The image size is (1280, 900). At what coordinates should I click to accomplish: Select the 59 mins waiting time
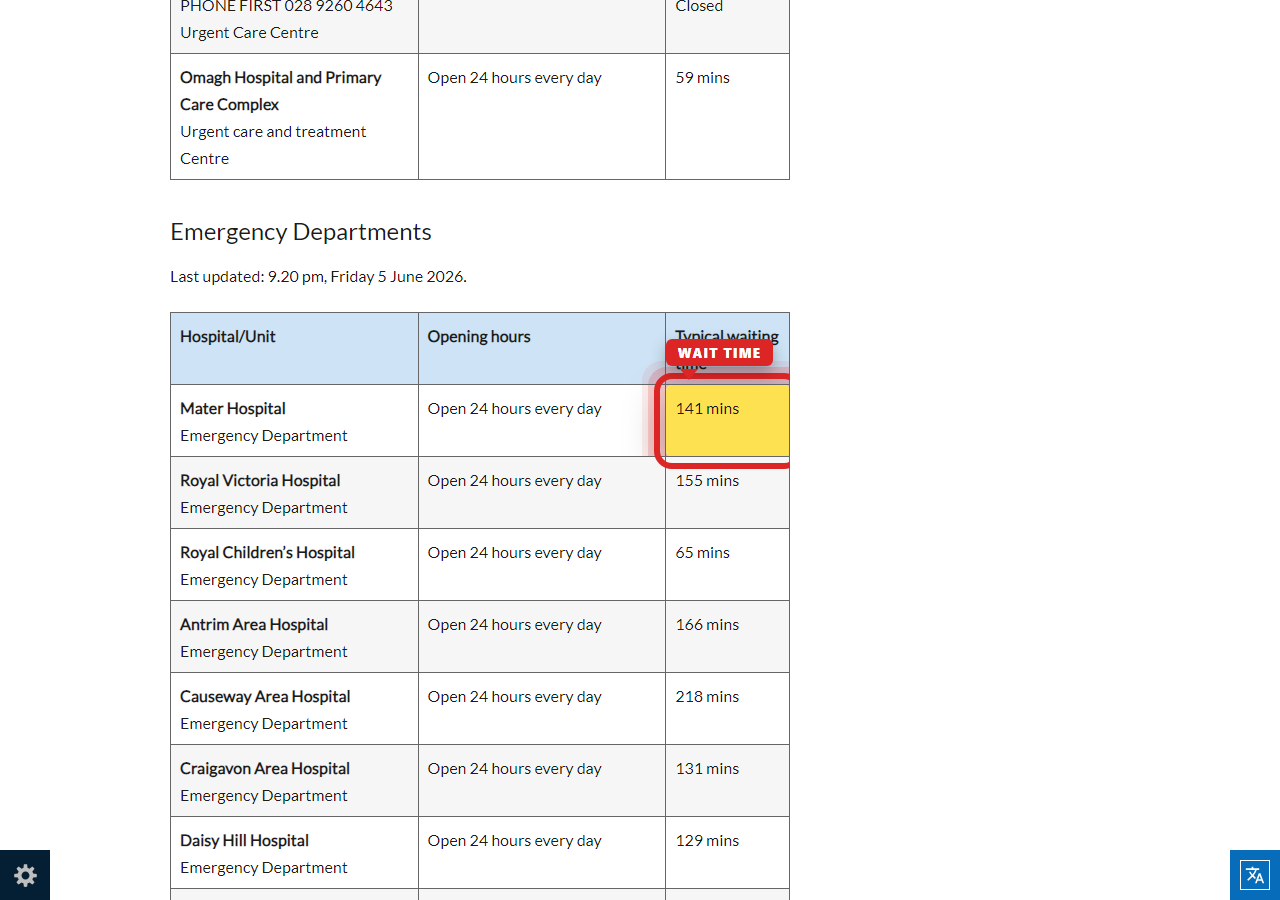point(702,77)
